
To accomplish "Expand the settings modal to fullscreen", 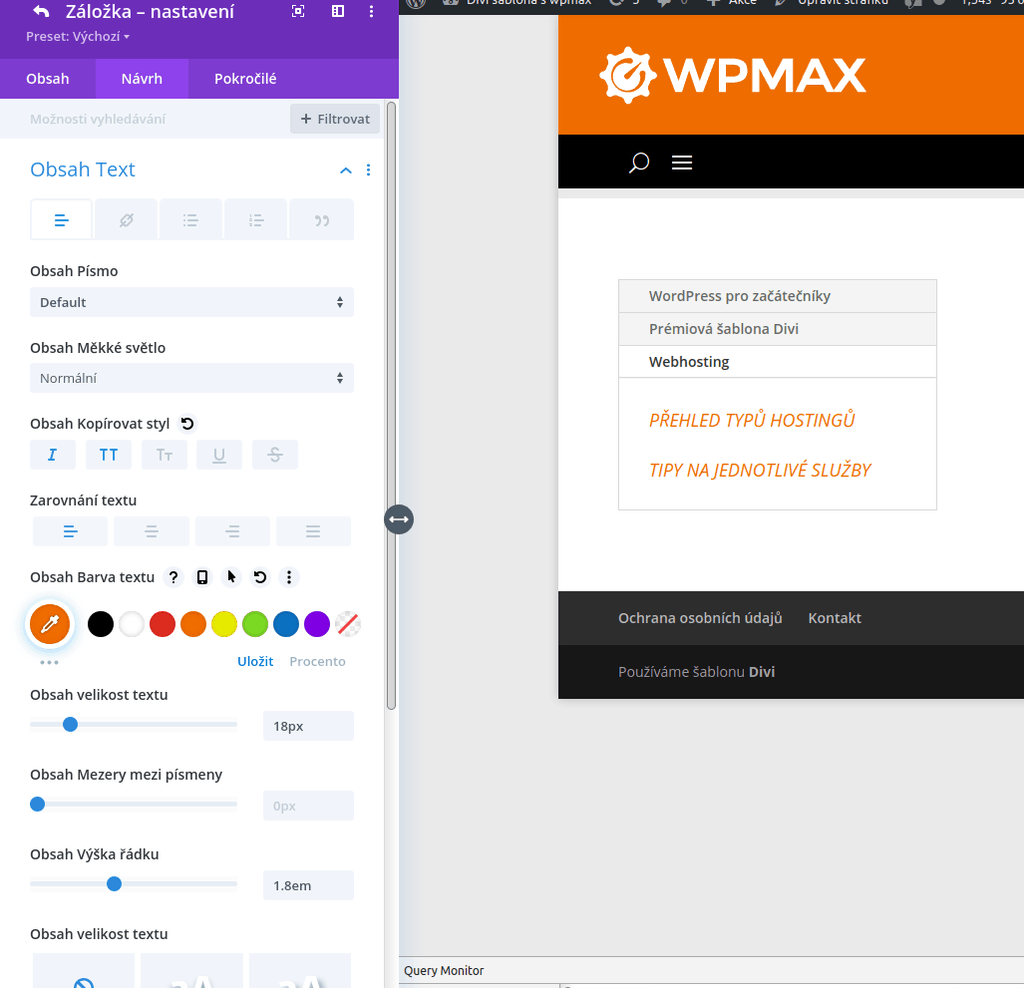I will 298,11.
